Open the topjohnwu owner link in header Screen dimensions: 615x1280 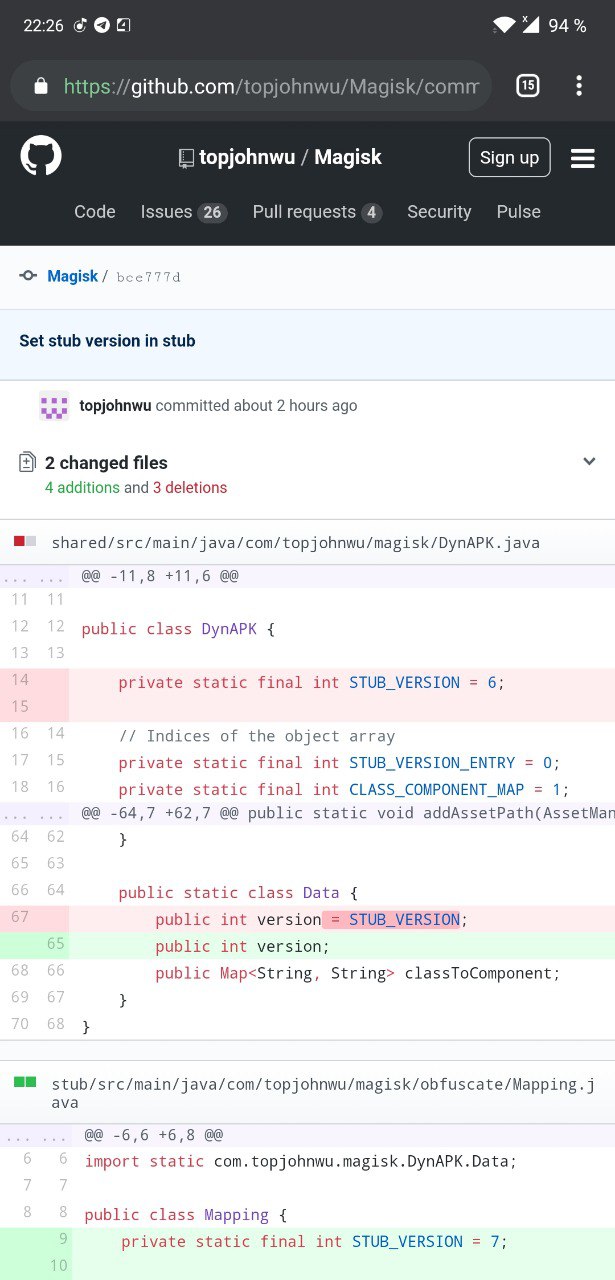pyautogui.click(x=247, y=157)
